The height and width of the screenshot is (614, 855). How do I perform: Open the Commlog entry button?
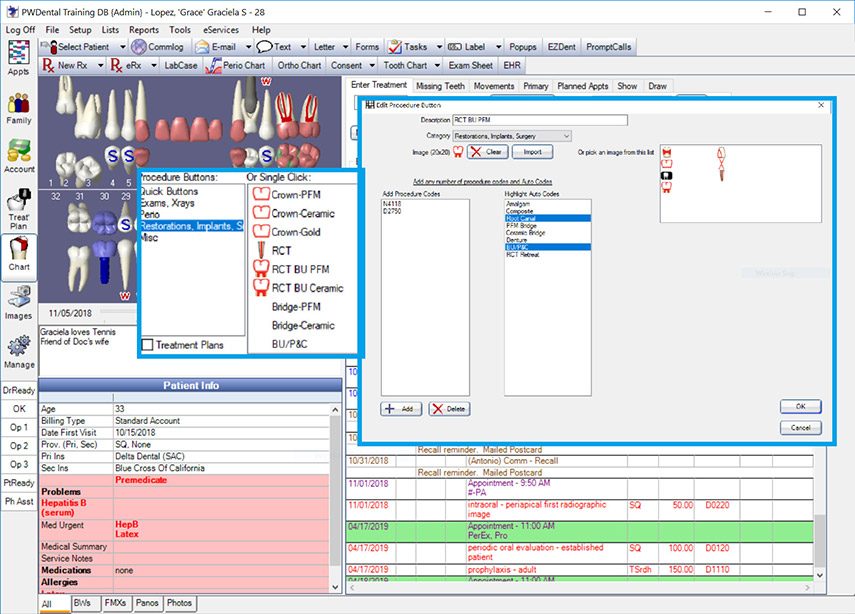pos(157,47)
